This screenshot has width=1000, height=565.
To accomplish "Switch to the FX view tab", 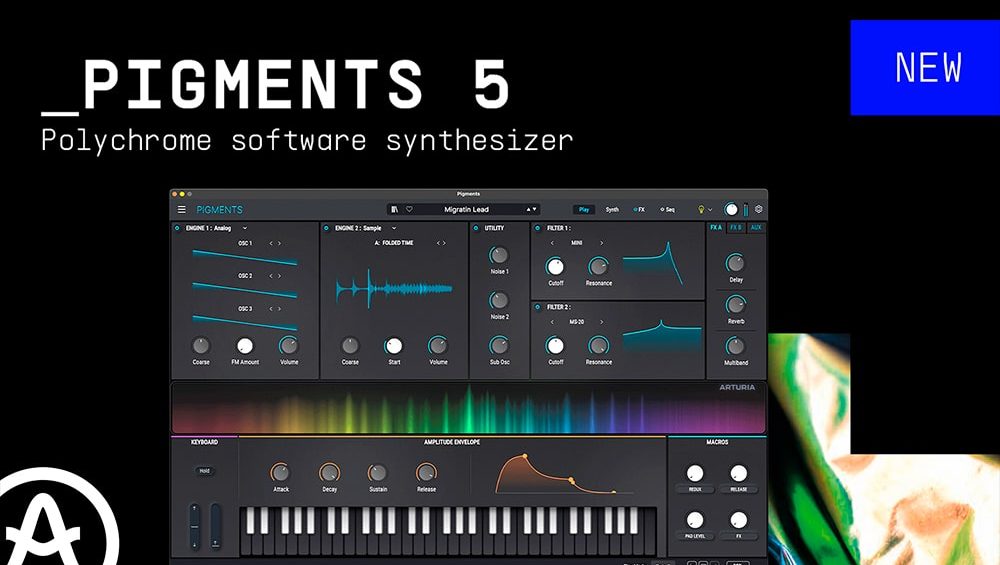I will click(x=639, y=209).
